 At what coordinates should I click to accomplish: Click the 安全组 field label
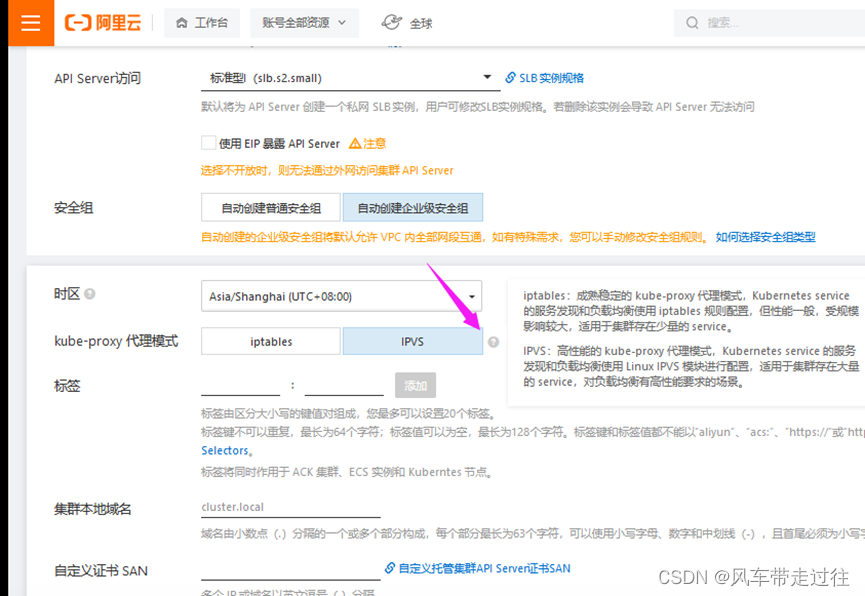pyautogui.click(x=73, y=208)
